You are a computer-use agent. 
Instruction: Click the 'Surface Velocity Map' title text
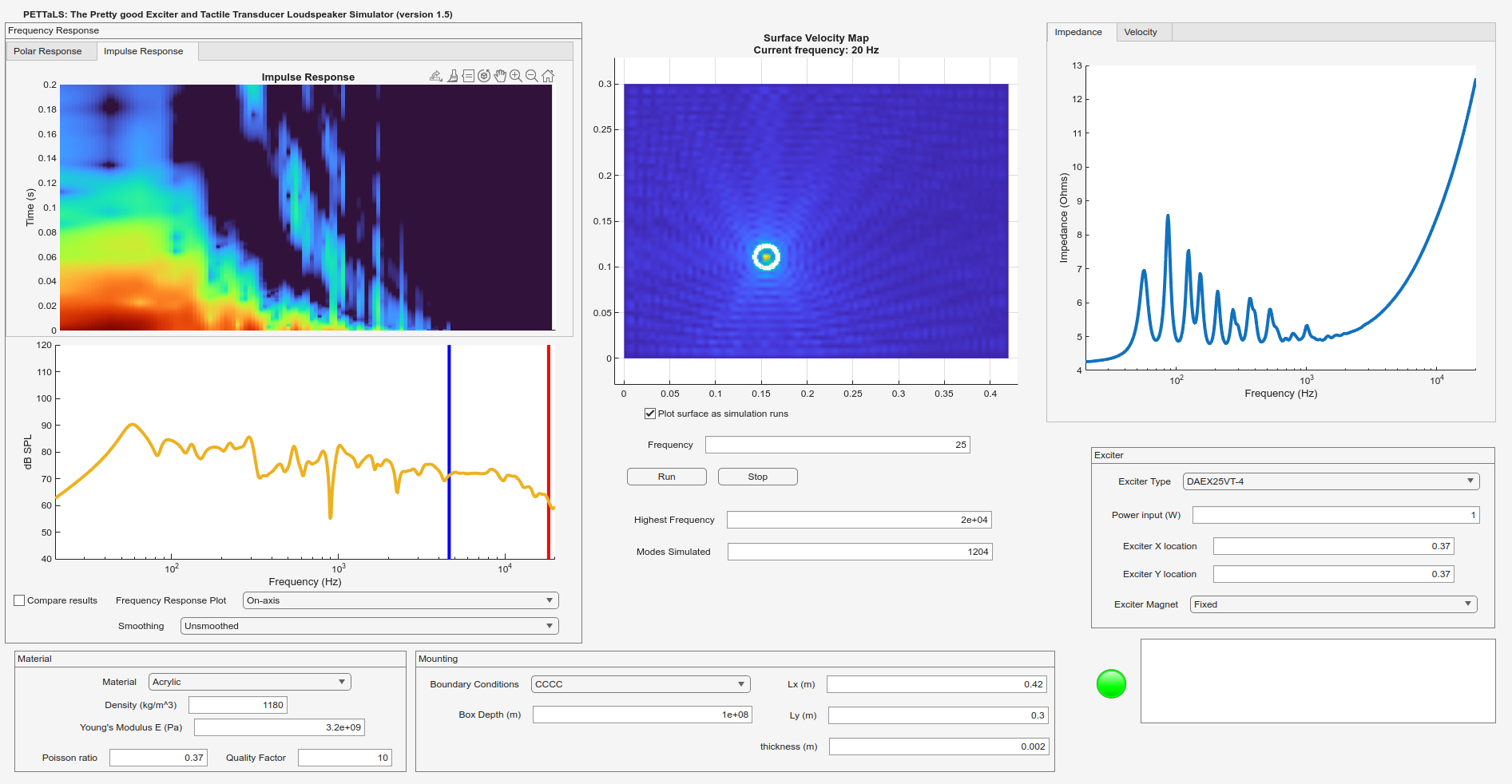tap(816, 38)
